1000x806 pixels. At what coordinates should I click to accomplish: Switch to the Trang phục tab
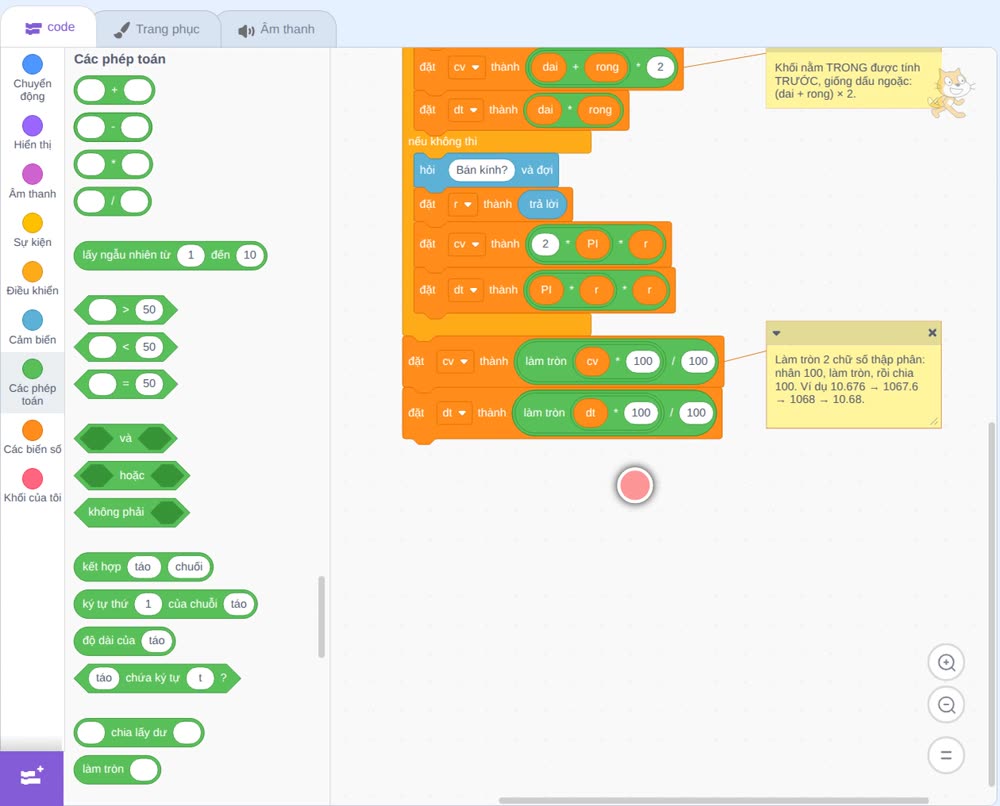(157, 29)
